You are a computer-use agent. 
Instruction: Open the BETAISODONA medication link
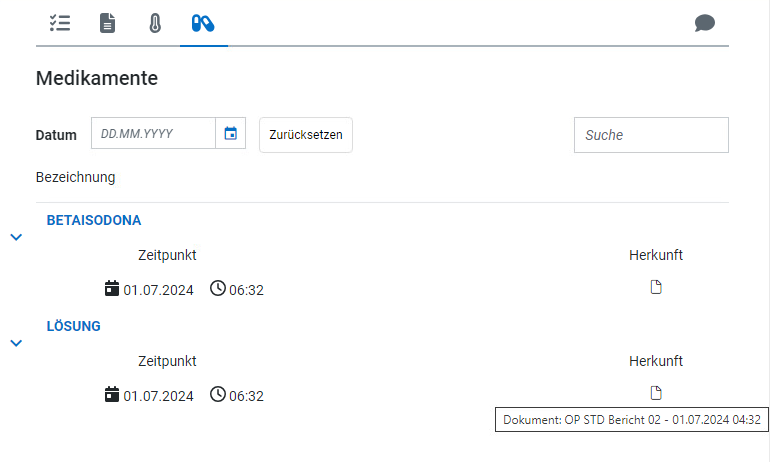[94, 220]
